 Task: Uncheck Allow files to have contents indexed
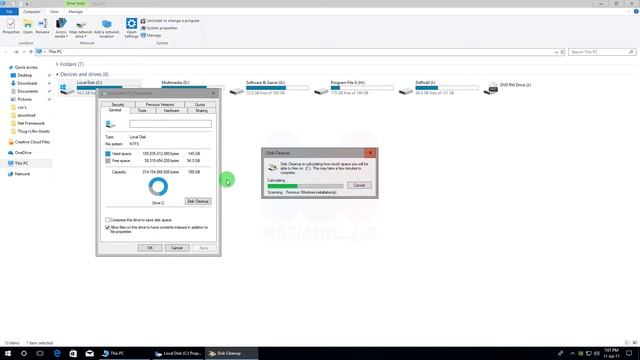tap(107, 227)
